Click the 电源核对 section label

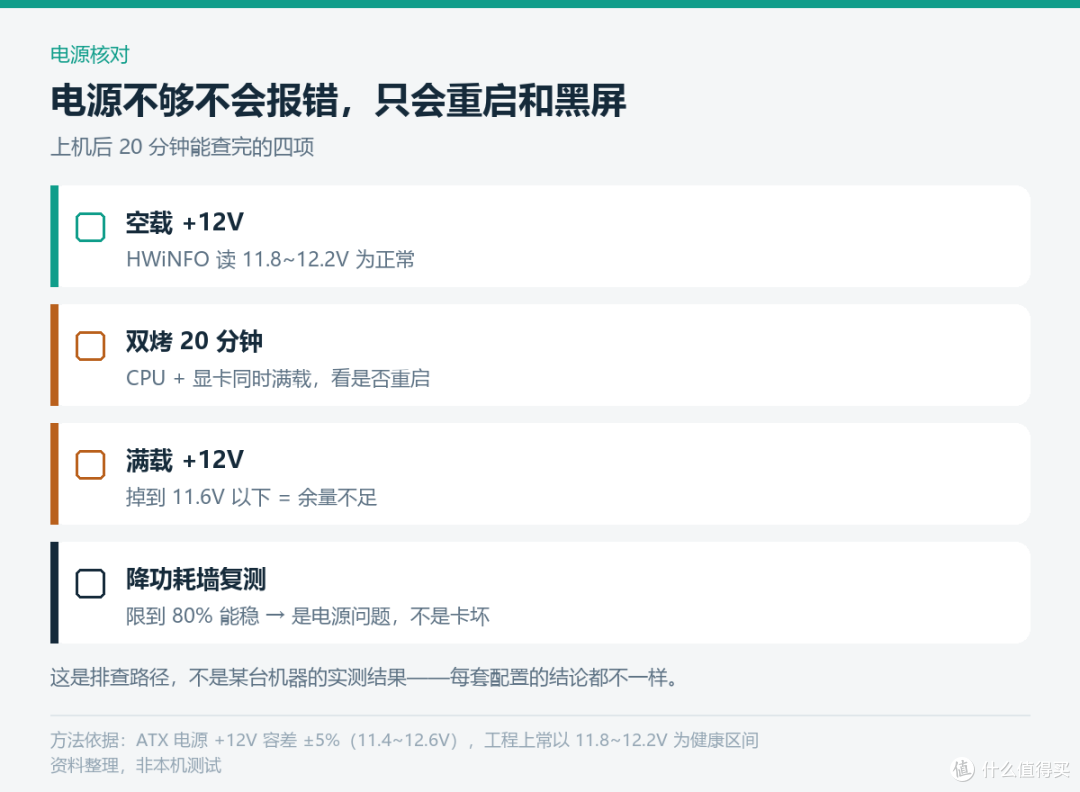[90, 54]
